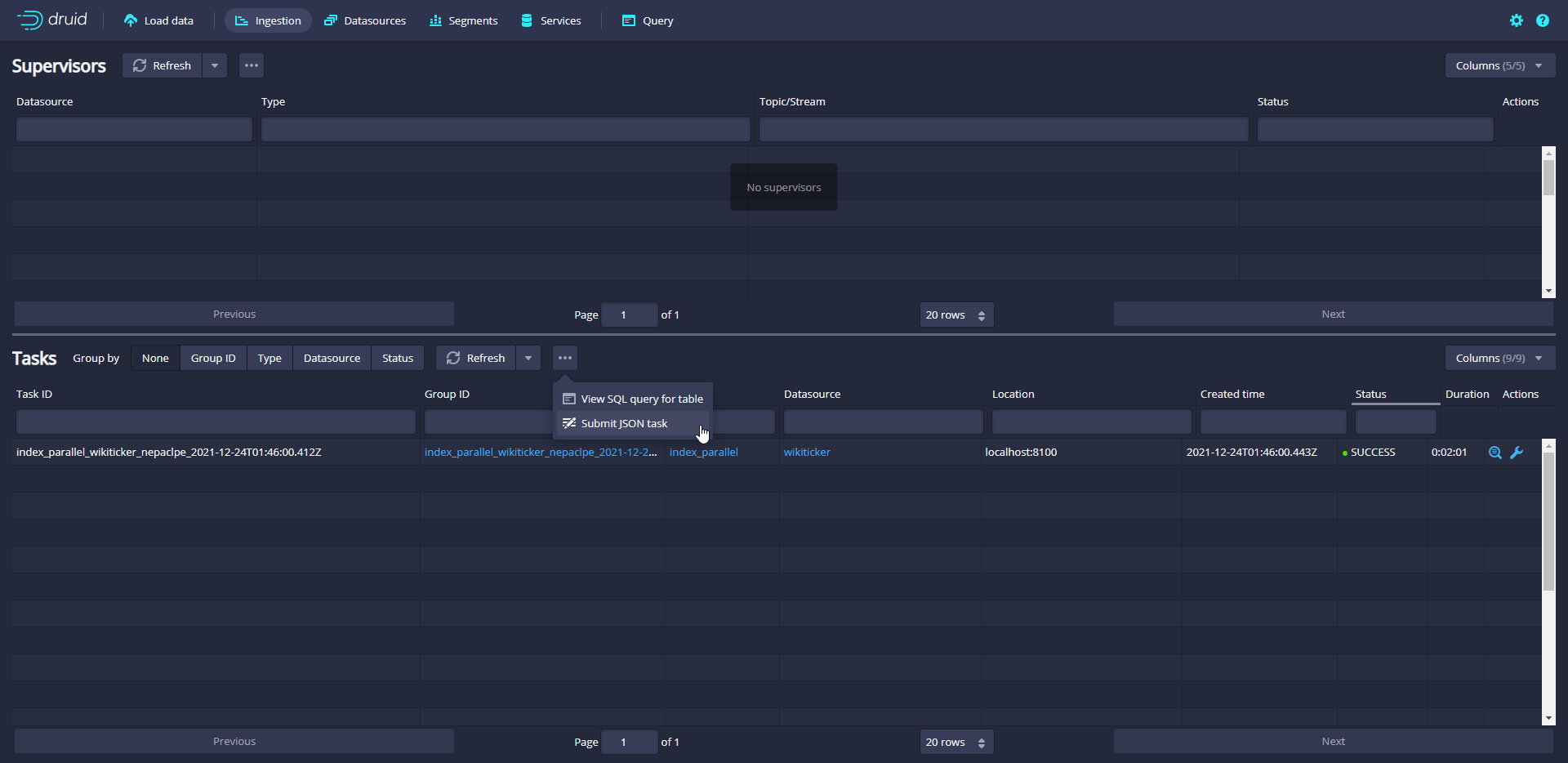Click Tasks table scrollbar thumb
Screen dimensions: 1568x763
click(1548, 521)
